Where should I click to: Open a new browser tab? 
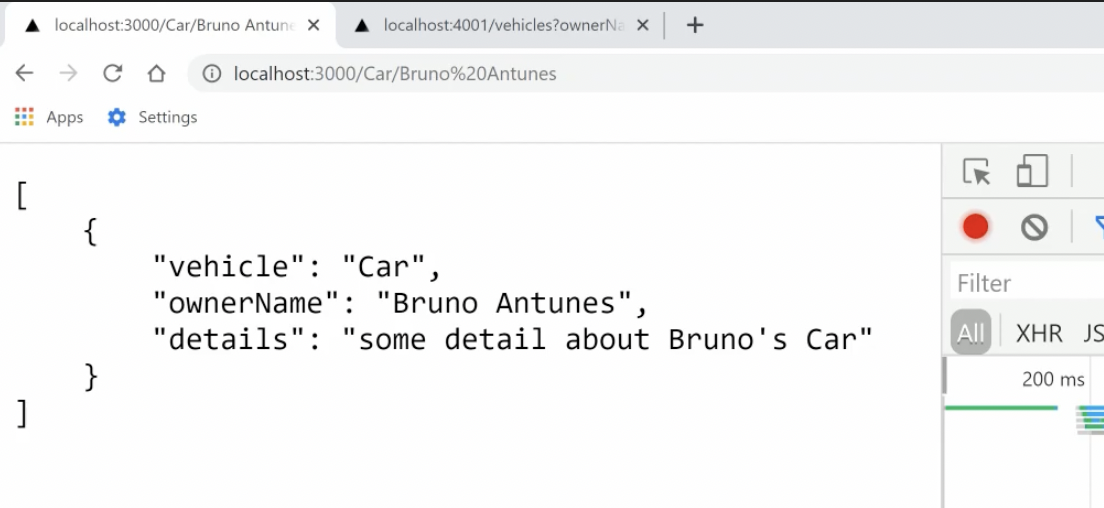pyautogui.click(x=695, y=25)
